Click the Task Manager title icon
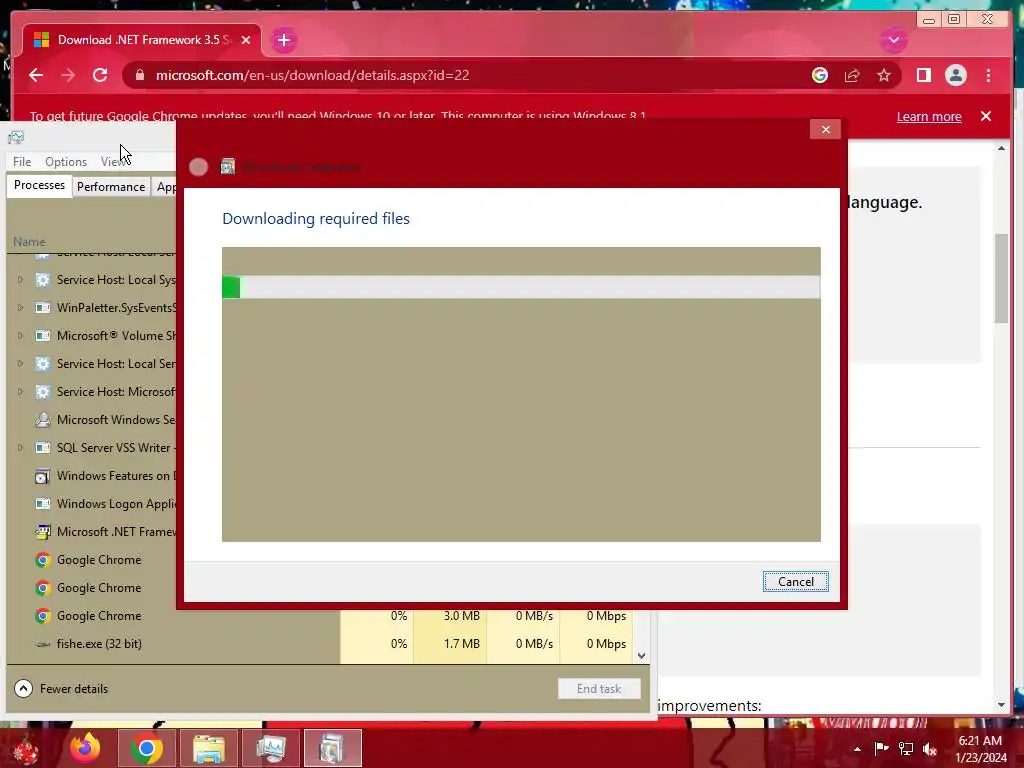Viewport: 1024px width, 768px height. 16,137
